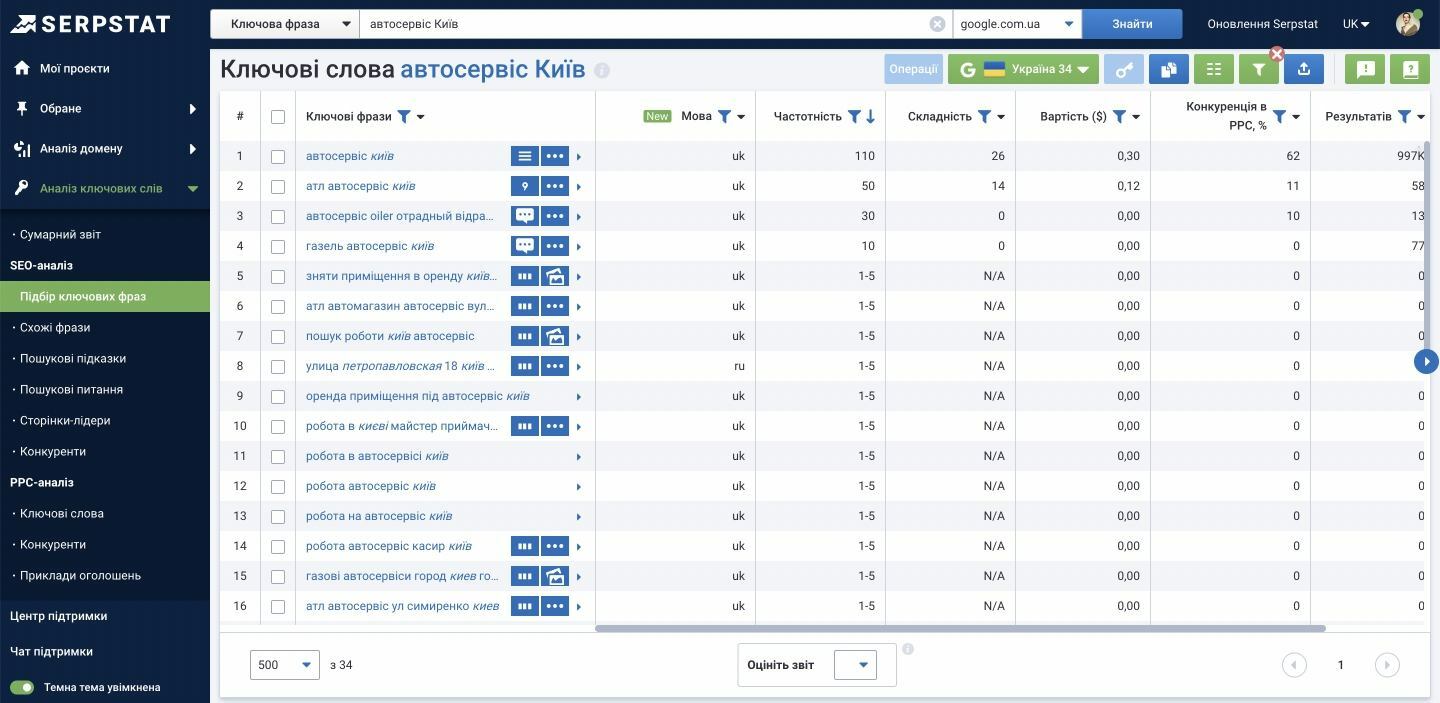1440x703 pixels.
Task: Select the filter funnel icon in the top toolbar
Action: (1258, 70)
